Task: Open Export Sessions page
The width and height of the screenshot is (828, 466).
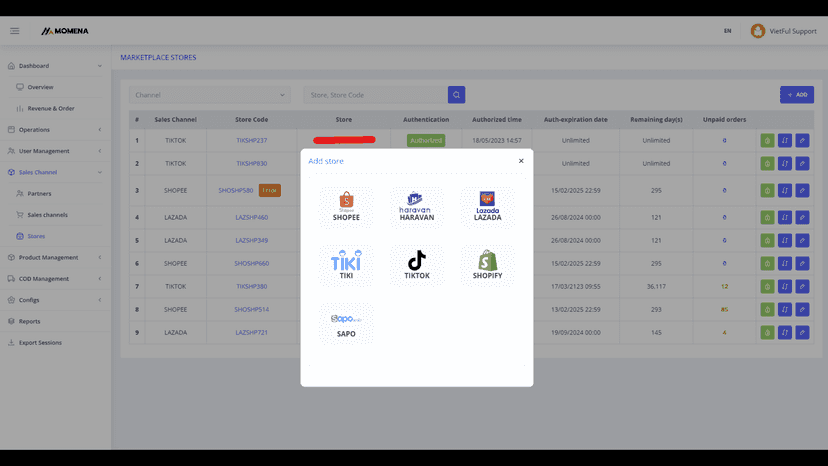Action: pyautogui.click(x=40, y=342)
